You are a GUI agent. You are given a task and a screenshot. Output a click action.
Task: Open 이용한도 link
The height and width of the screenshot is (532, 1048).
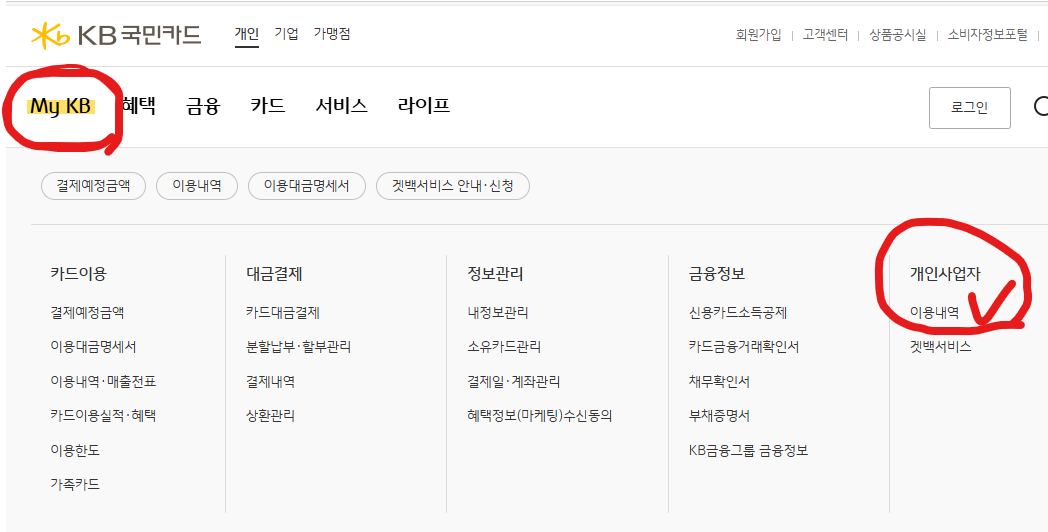75,450
